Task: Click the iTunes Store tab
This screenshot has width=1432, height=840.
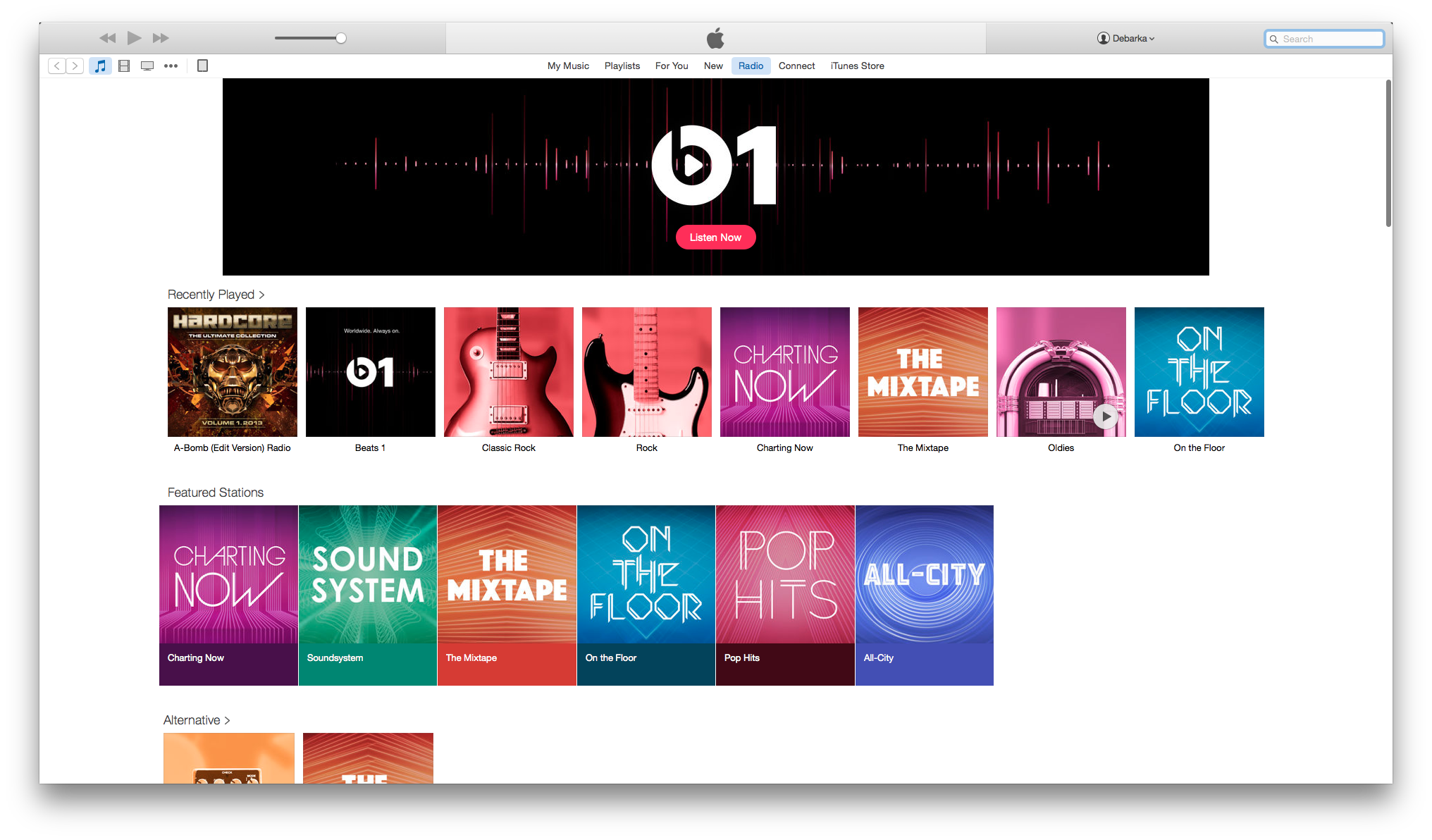Action: point(856,65)
